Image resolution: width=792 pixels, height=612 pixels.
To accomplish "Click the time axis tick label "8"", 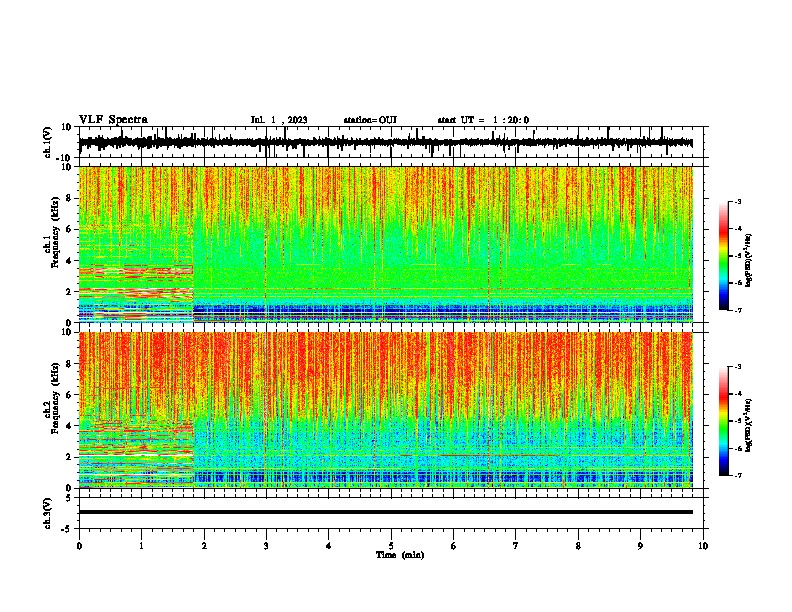I will click(x=578, y=546).
